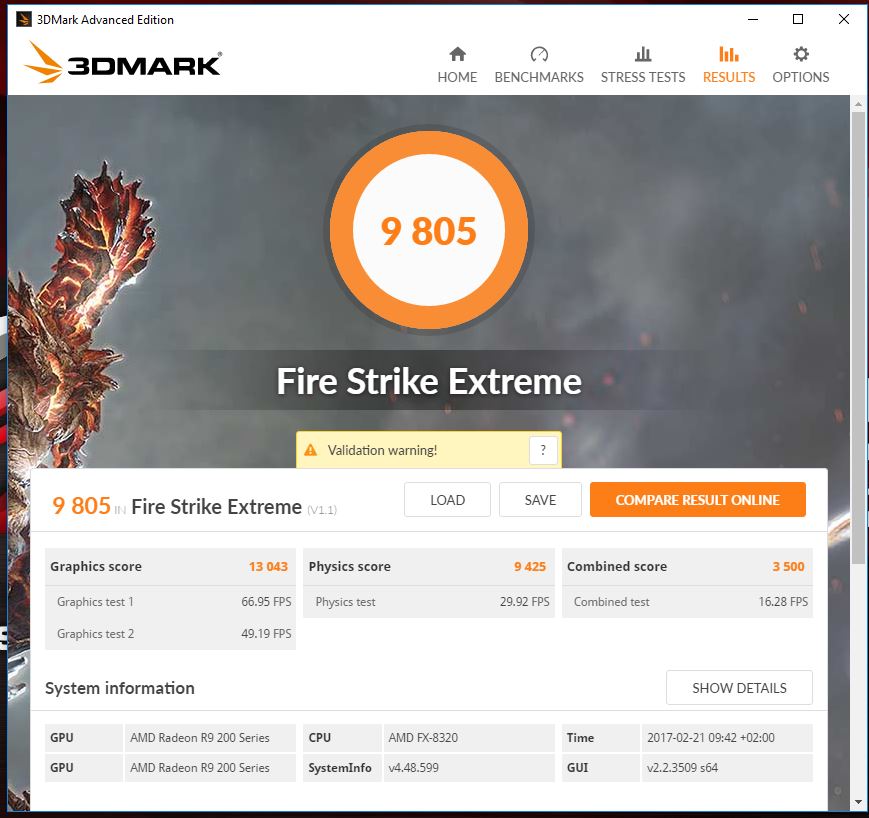This screenshot has width=869, height=818.
Task: Click the 3DMark title bar app icon
Action: point(23,19)
